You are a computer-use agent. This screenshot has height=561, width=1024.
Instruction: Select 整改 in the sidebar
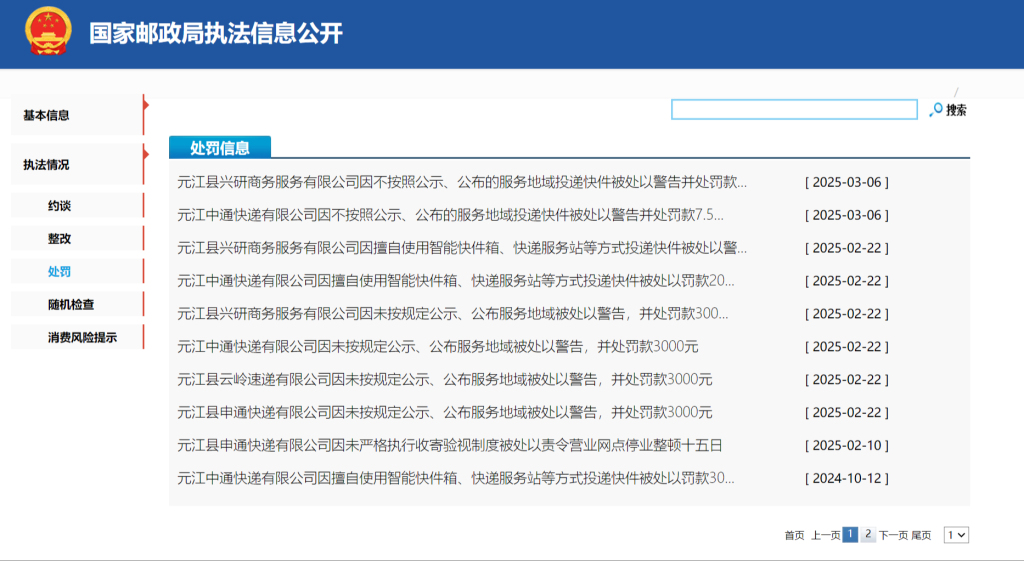click(x=60, y=239)
